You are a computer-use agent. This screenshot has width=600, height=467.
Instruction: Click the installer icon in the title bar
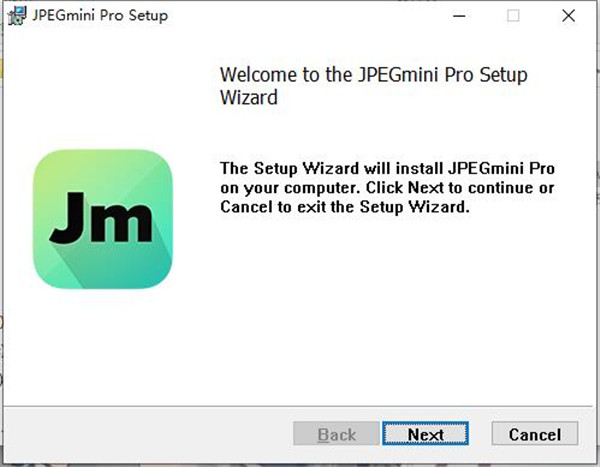[16, 15]
